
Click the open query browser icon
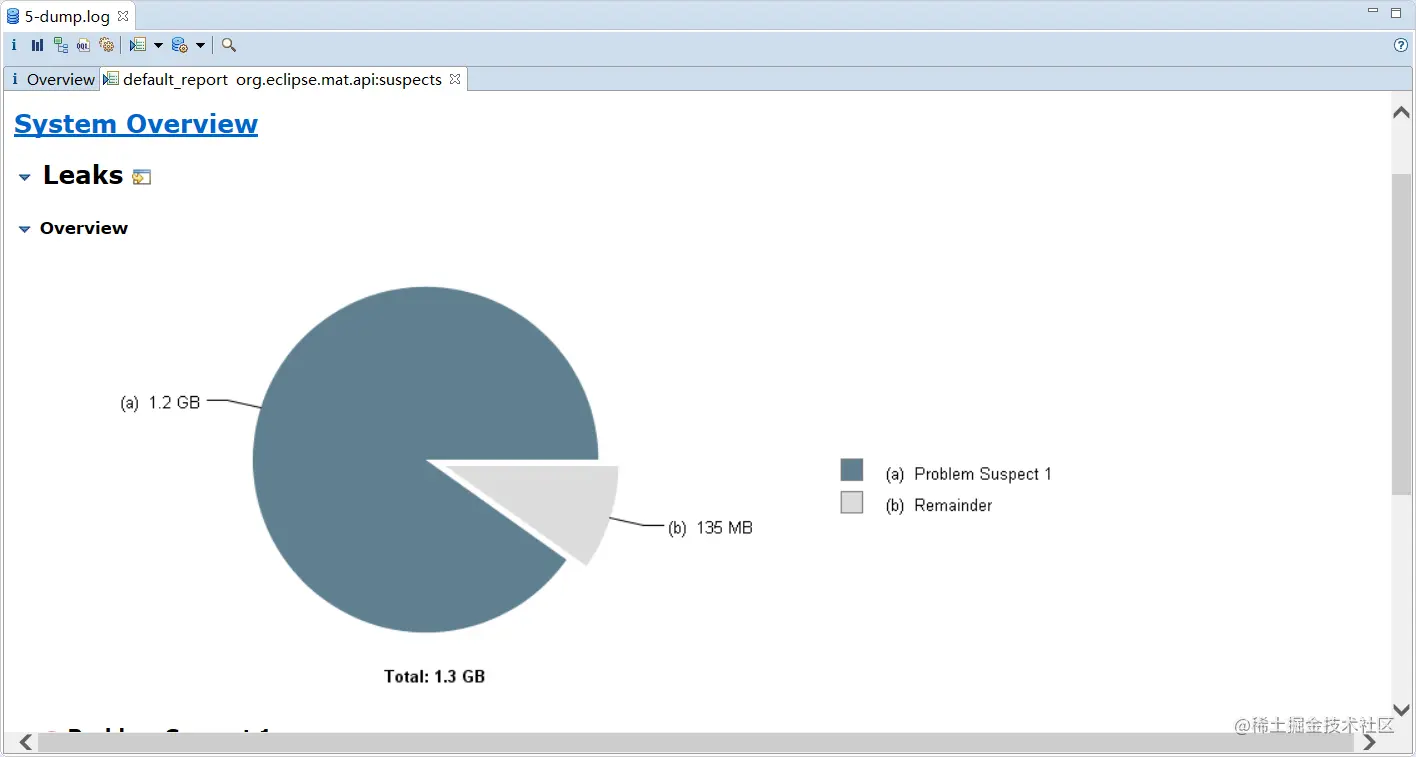coord(180,45)
